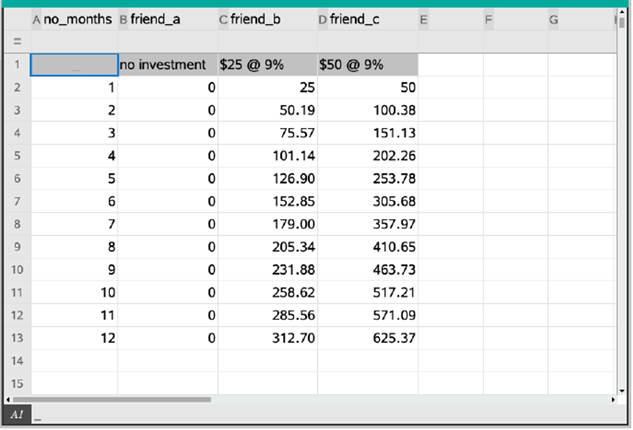
Task: Select empty column E header
Action: tap(450, 19)
